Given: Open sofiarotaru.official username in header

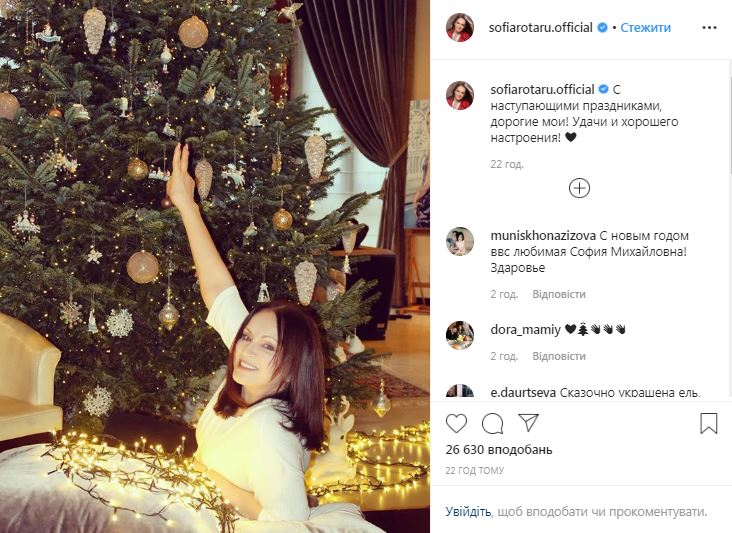Looking at the screenshot, I should pos(541,28).
